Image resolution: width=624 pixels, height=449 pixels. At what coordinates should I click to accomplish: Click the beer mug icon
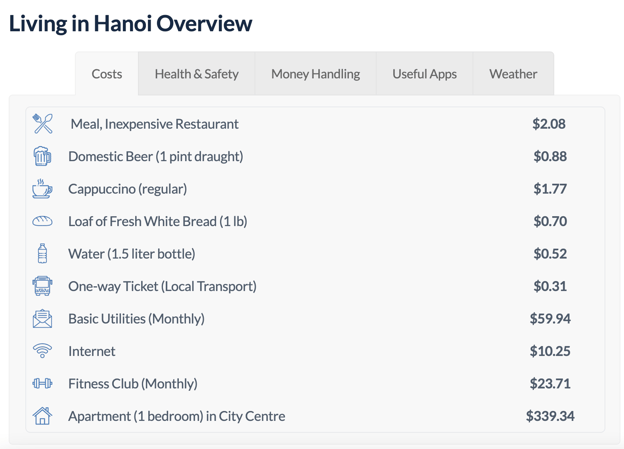coord(42,156)
